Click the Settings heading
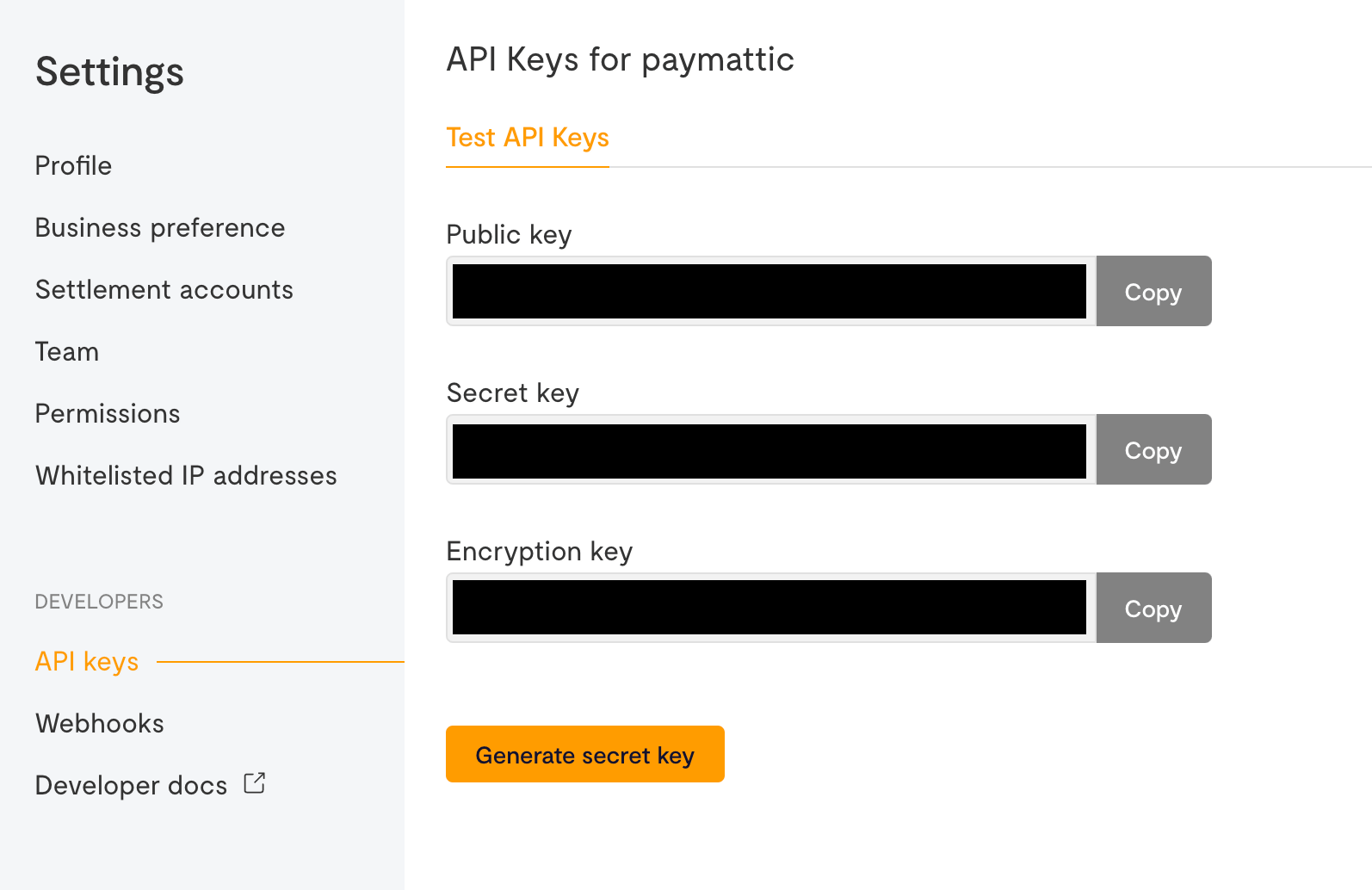1372x890 pixels. [x=109, y=71]
